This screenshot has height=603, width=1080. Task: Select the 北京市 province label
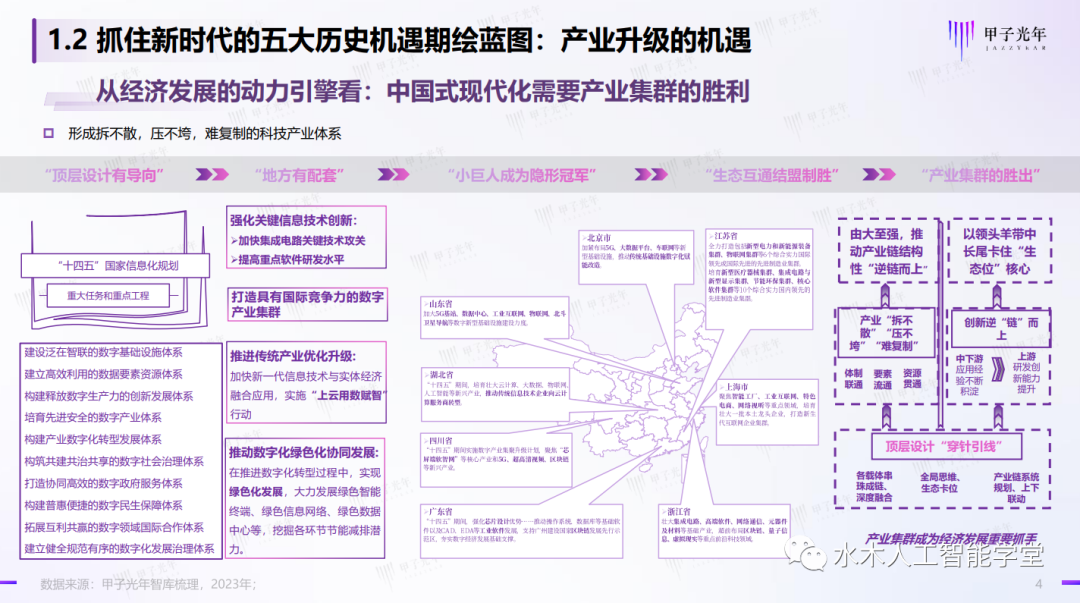click(598, 238)
